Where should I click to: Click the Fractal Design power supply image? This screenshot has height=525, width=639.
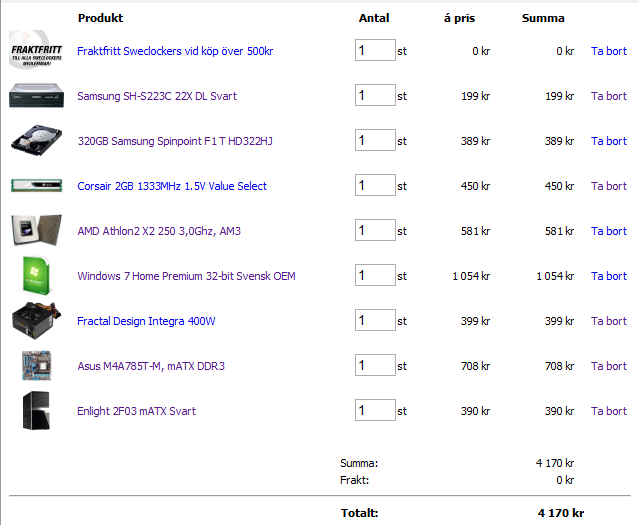point(36,321)
